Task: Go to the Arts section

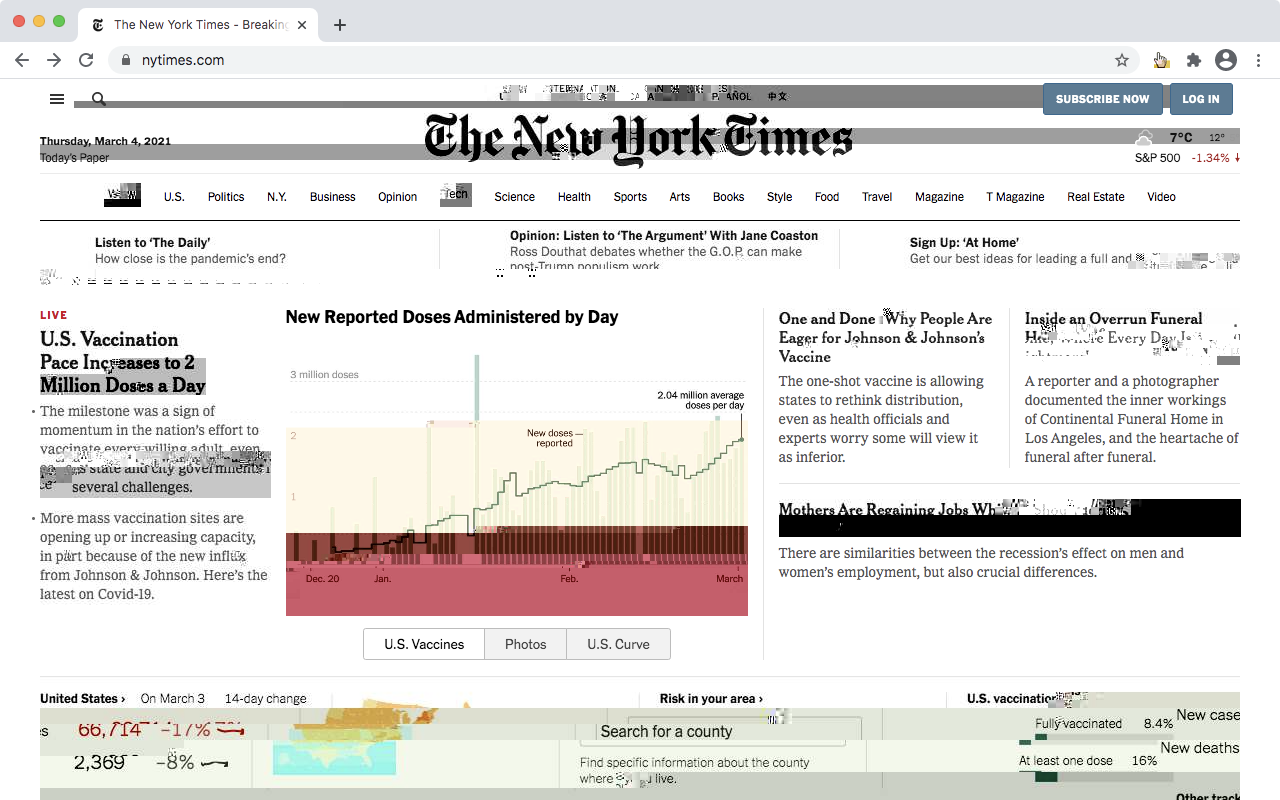Action: [x=680, y=197]
